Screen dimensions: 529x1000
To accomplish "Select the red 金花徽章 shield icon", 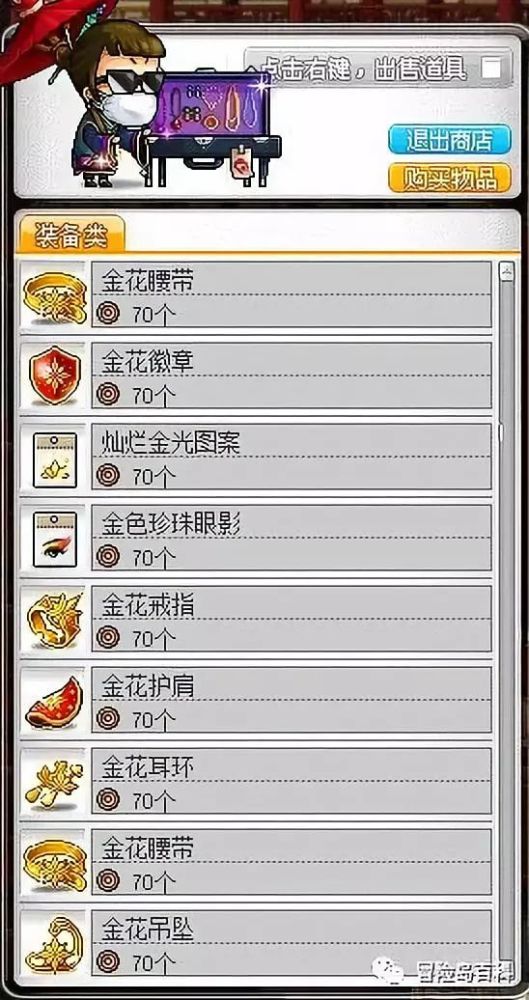I will [54, 376].
